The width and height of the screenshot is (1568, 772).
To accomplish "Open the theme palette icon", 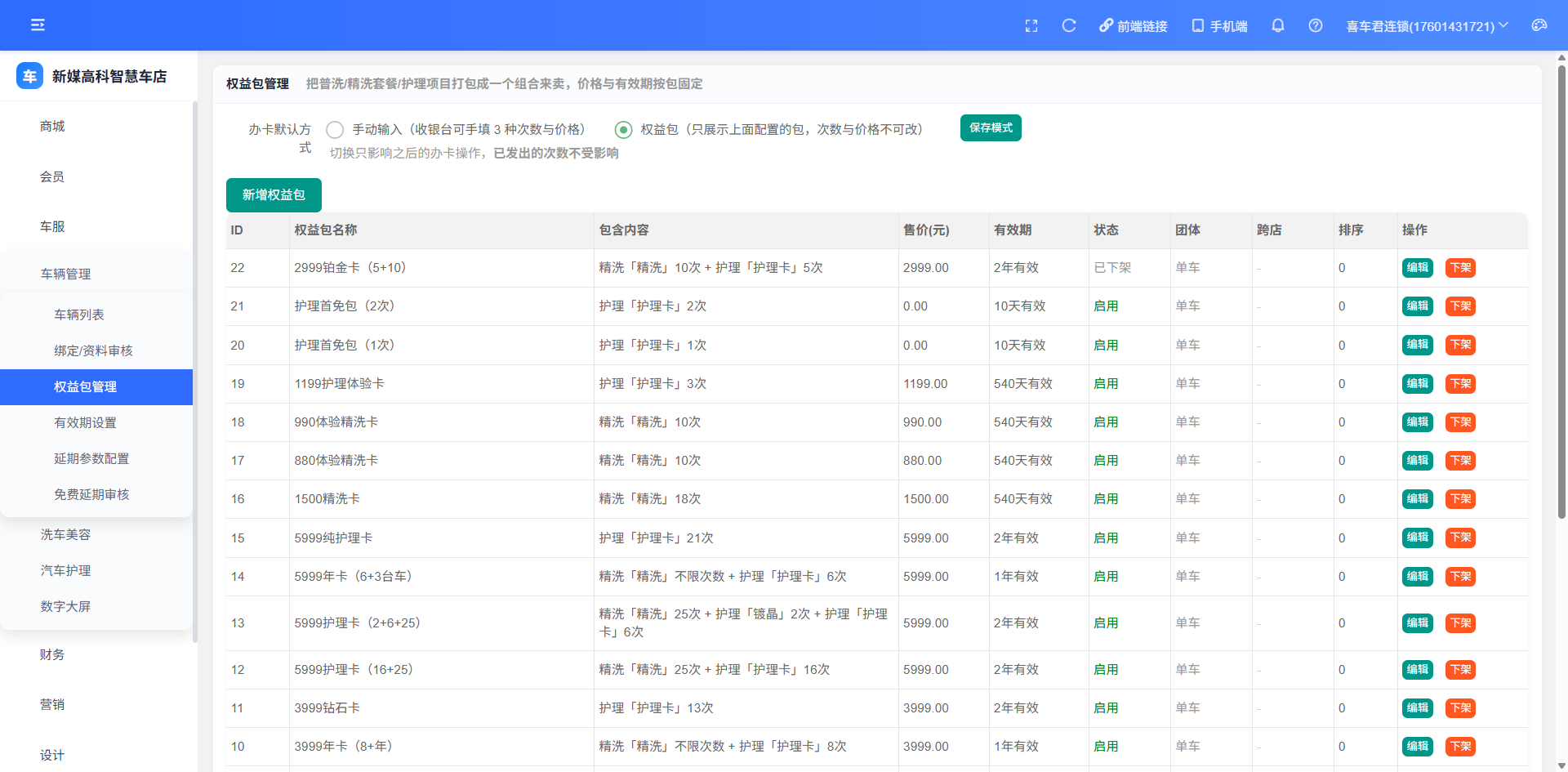I will 1539,26.
